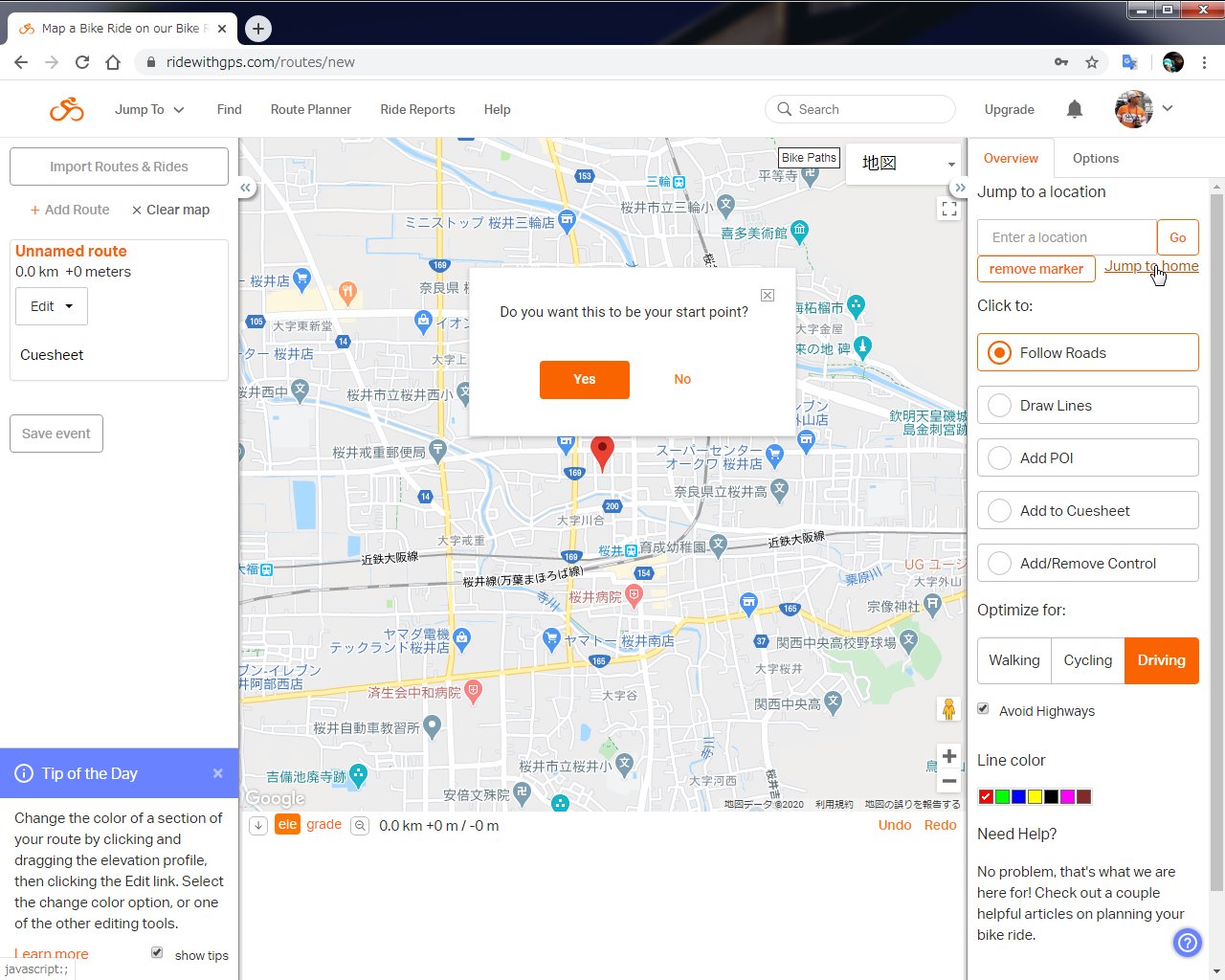Collapse the left panel with double-chevron
The height and width of the screenshot is (980, 1225).
pos(246,188)
